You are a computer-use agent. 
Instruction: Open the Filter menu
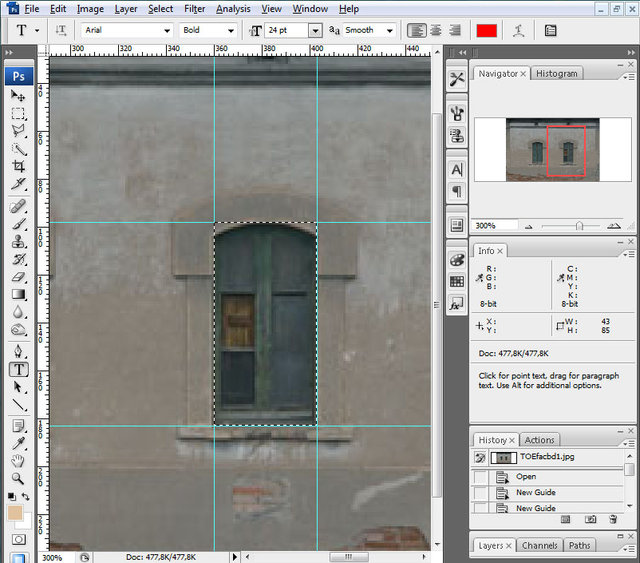194,9
